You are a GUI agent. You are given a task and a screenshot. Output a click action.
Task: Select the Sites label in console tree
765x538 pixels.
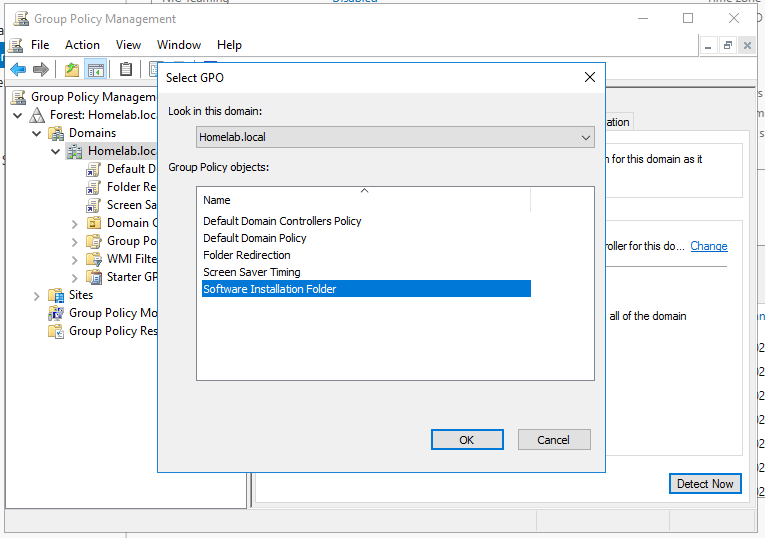click(81, 295)
